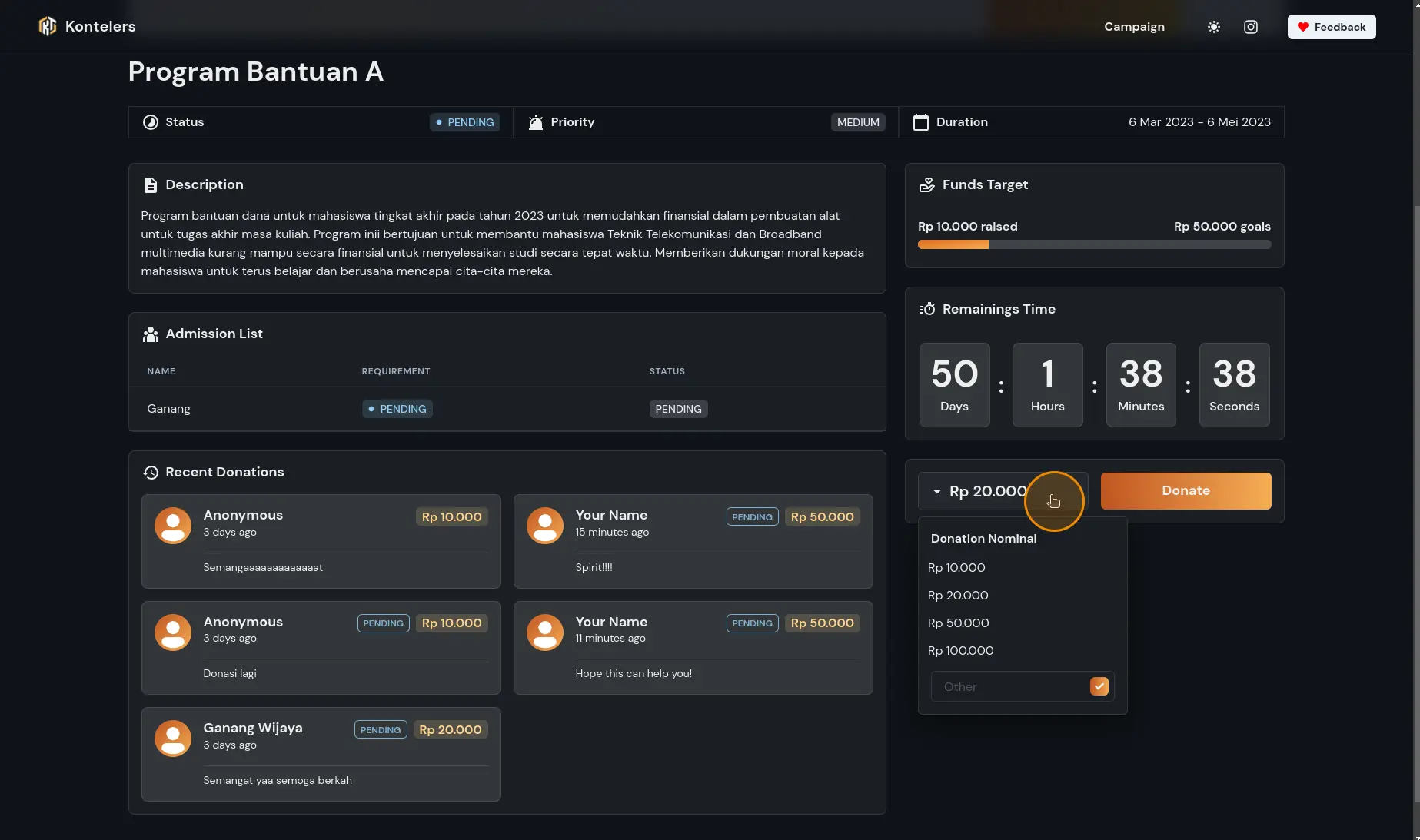Open the Campaign menu item
Viewport: 1420px width, 840px height.
(x=1134, y=27)
